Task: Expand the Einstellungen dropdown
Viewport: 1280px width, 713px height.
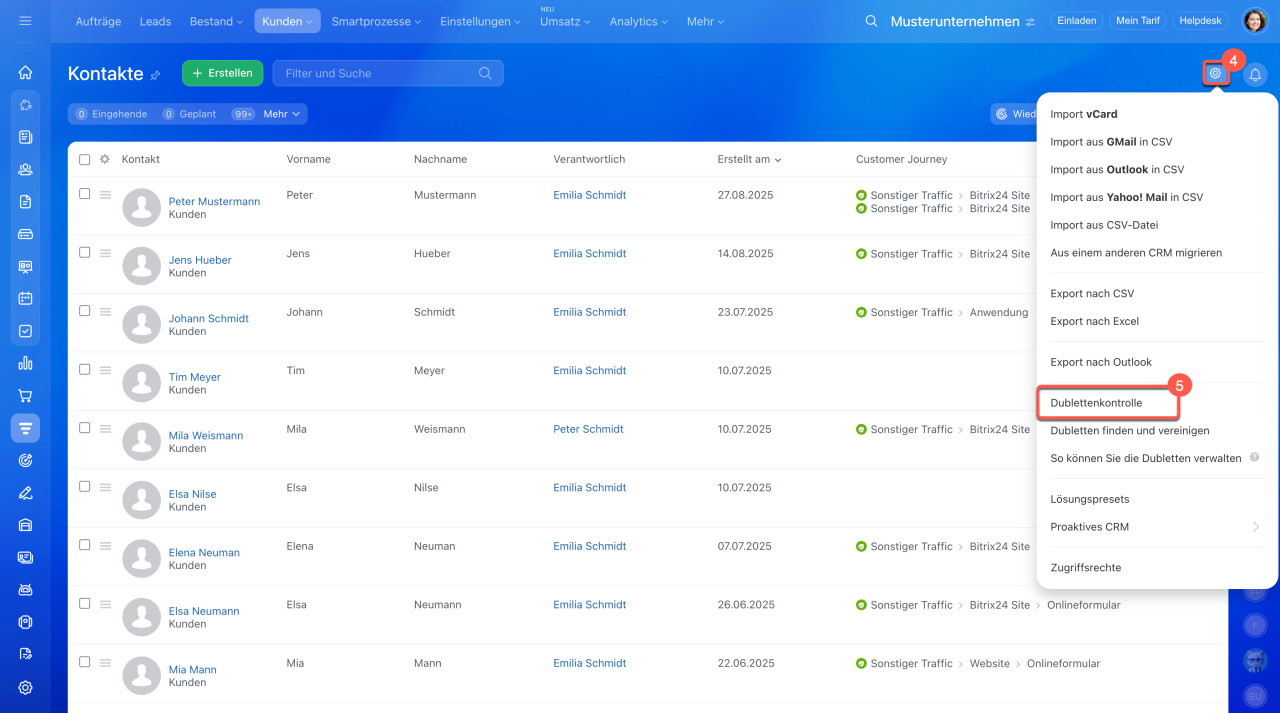Action: [x=480, y=21]
